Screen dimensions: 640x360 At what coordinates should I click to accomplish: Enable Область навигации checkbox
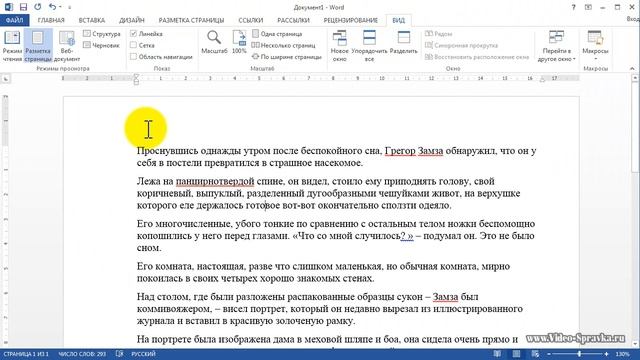[x=133, y=57]
